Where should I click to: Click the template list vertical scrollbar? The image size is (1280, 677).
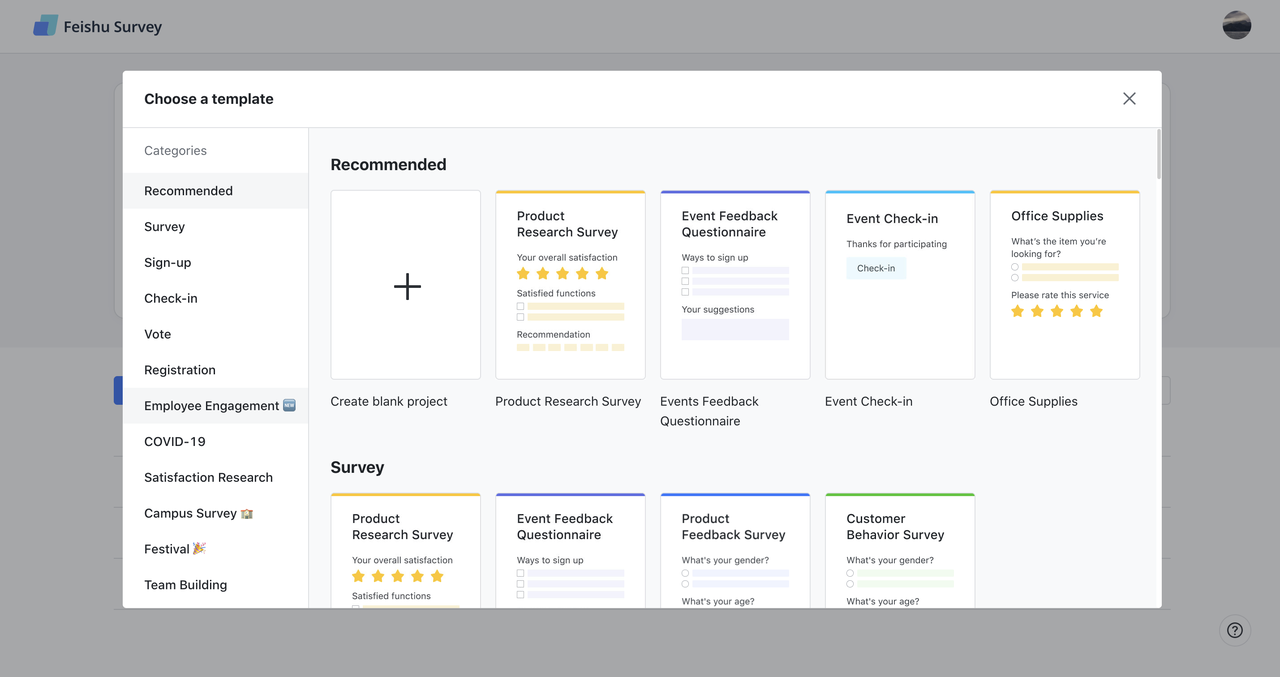pos(1158,154)
